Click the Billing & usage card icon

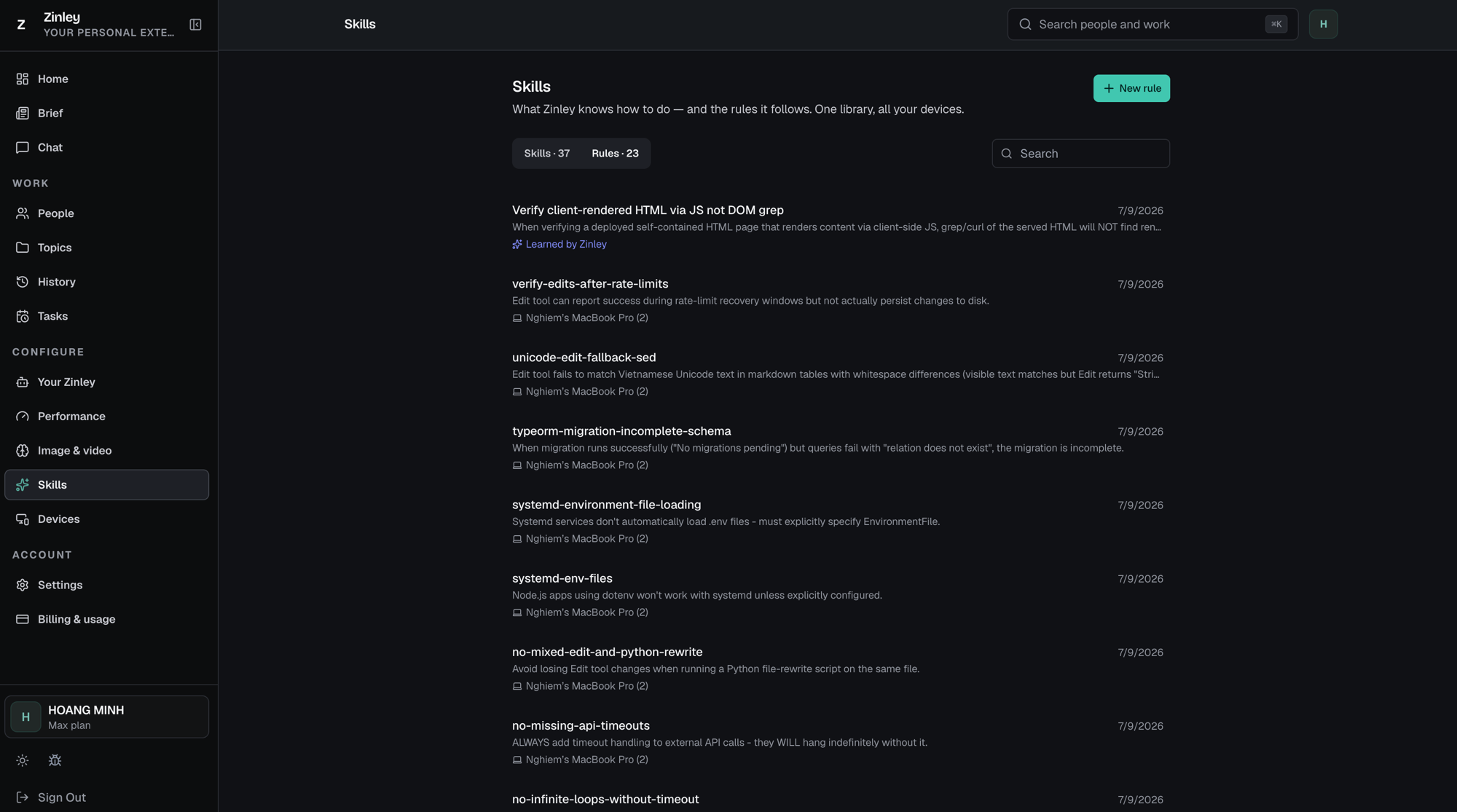pyautogui.click(x=23, y=619)
